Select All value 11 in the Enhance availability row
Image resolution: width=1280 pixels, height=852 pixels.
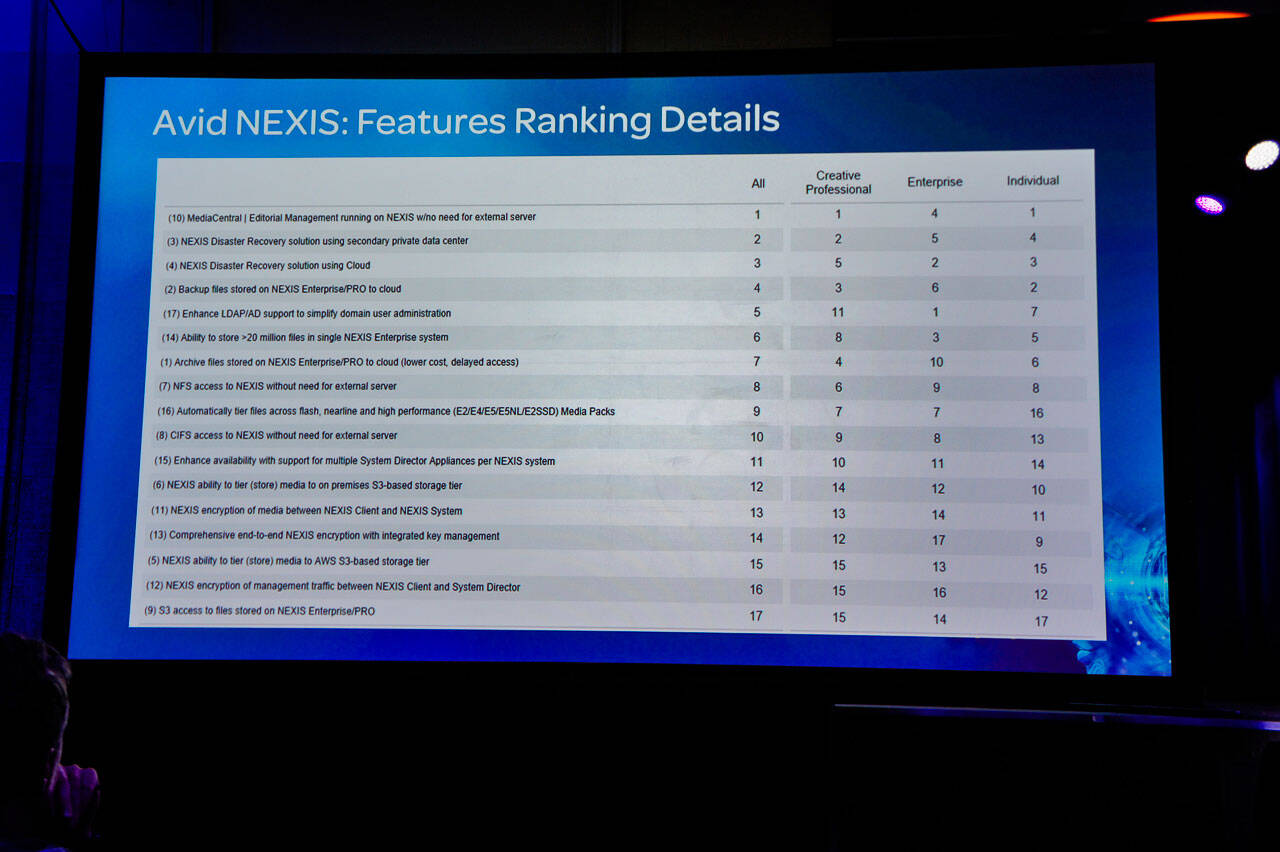(757, 462)
